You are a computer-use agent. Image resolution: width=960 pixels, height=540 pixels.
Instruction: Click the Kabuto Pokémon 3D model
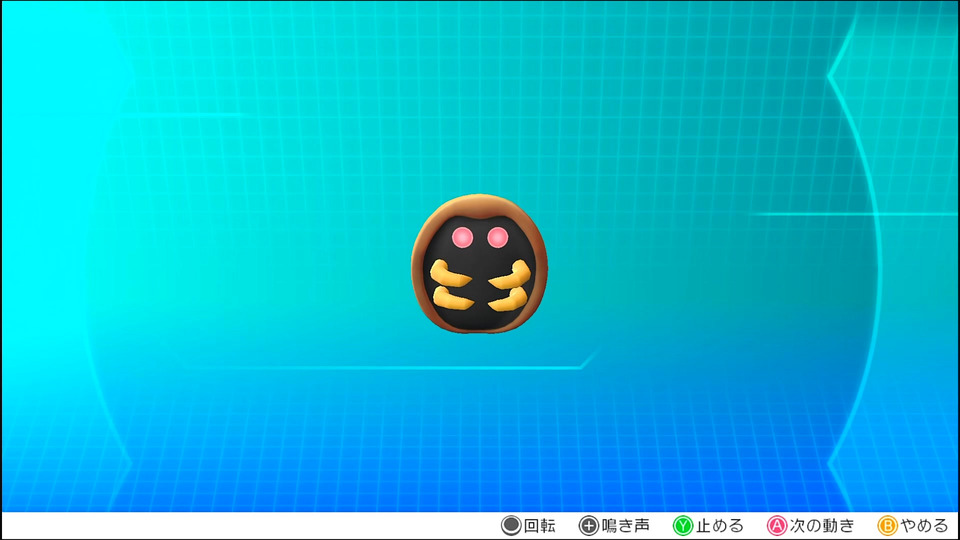tap(479, 264)
